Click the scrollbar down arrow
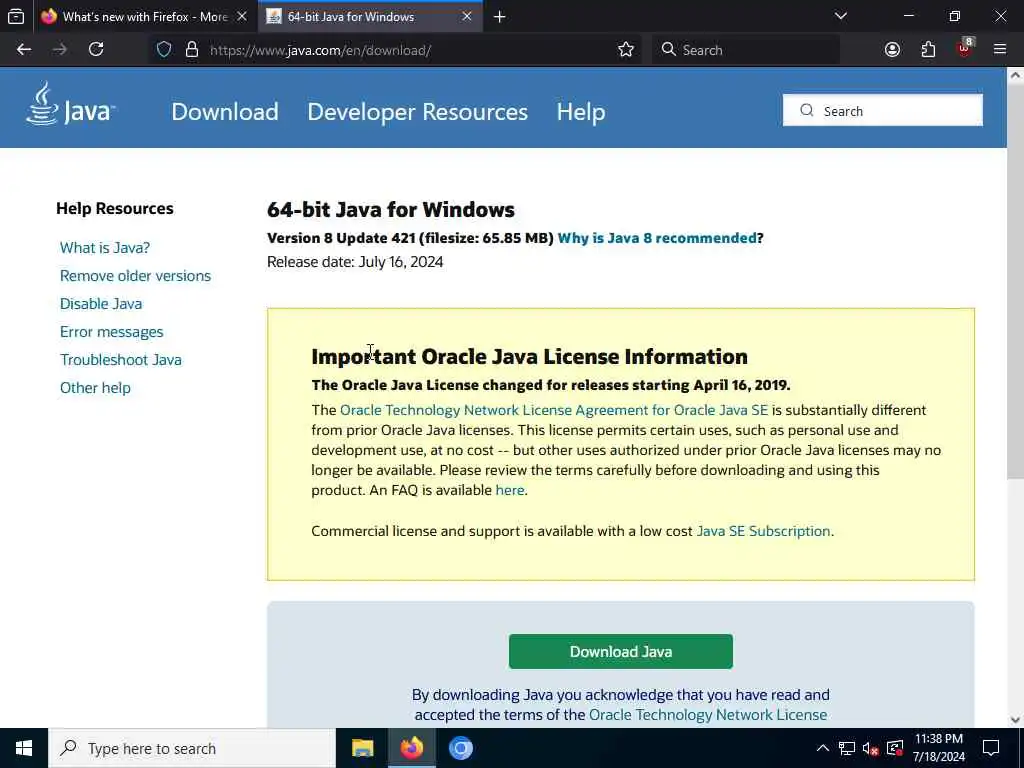Screen dimensions: 1024x768 coord(1015,720)
